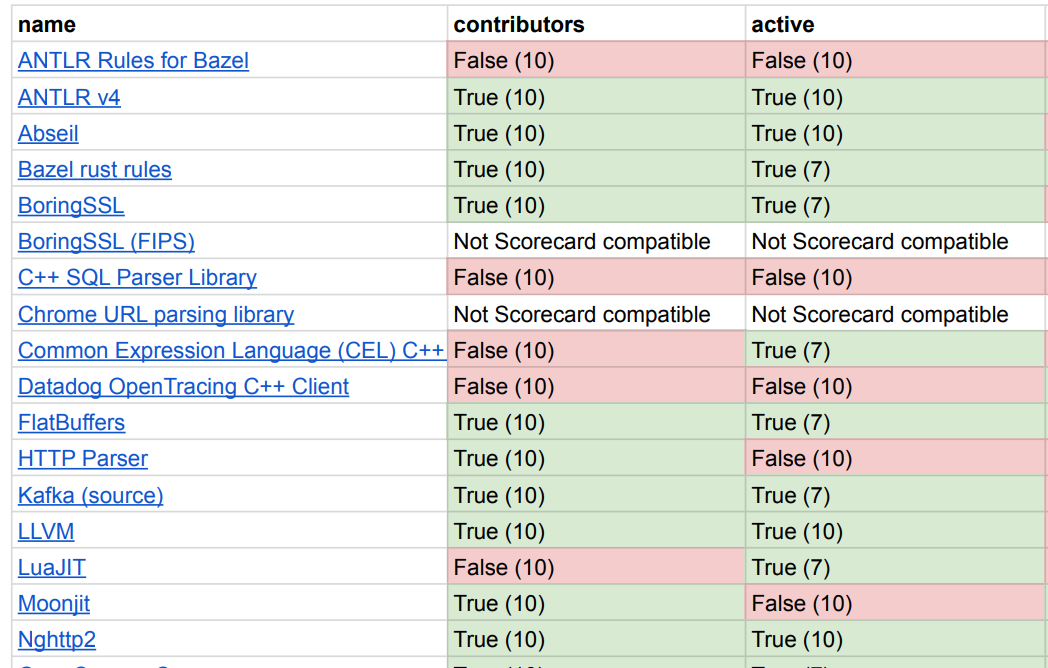Open the ANTLR v4 link

[x=69, y=98]
